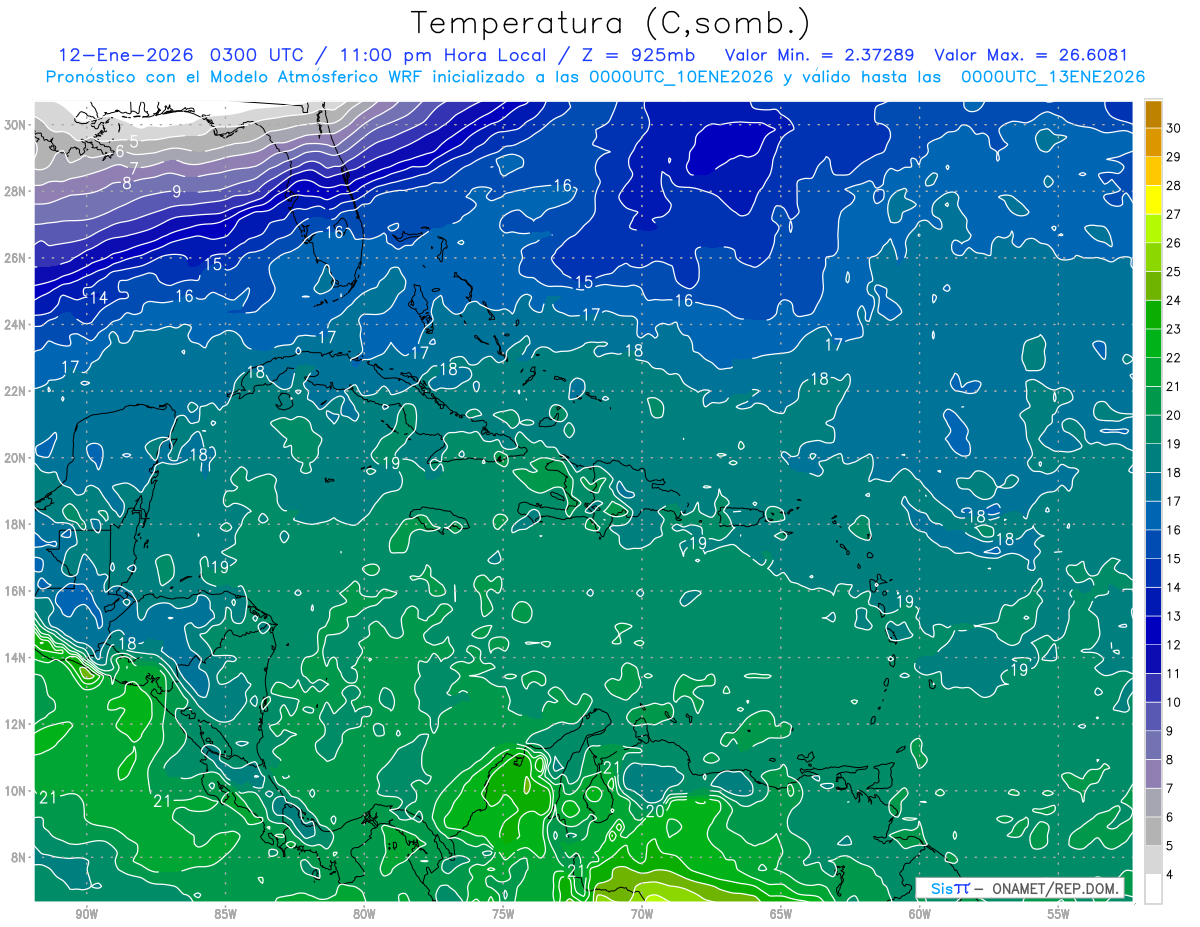Pick the purple swatch between 7 and 8
The height and width of the screenshot is (927, 1200).
click(1153, 774)
